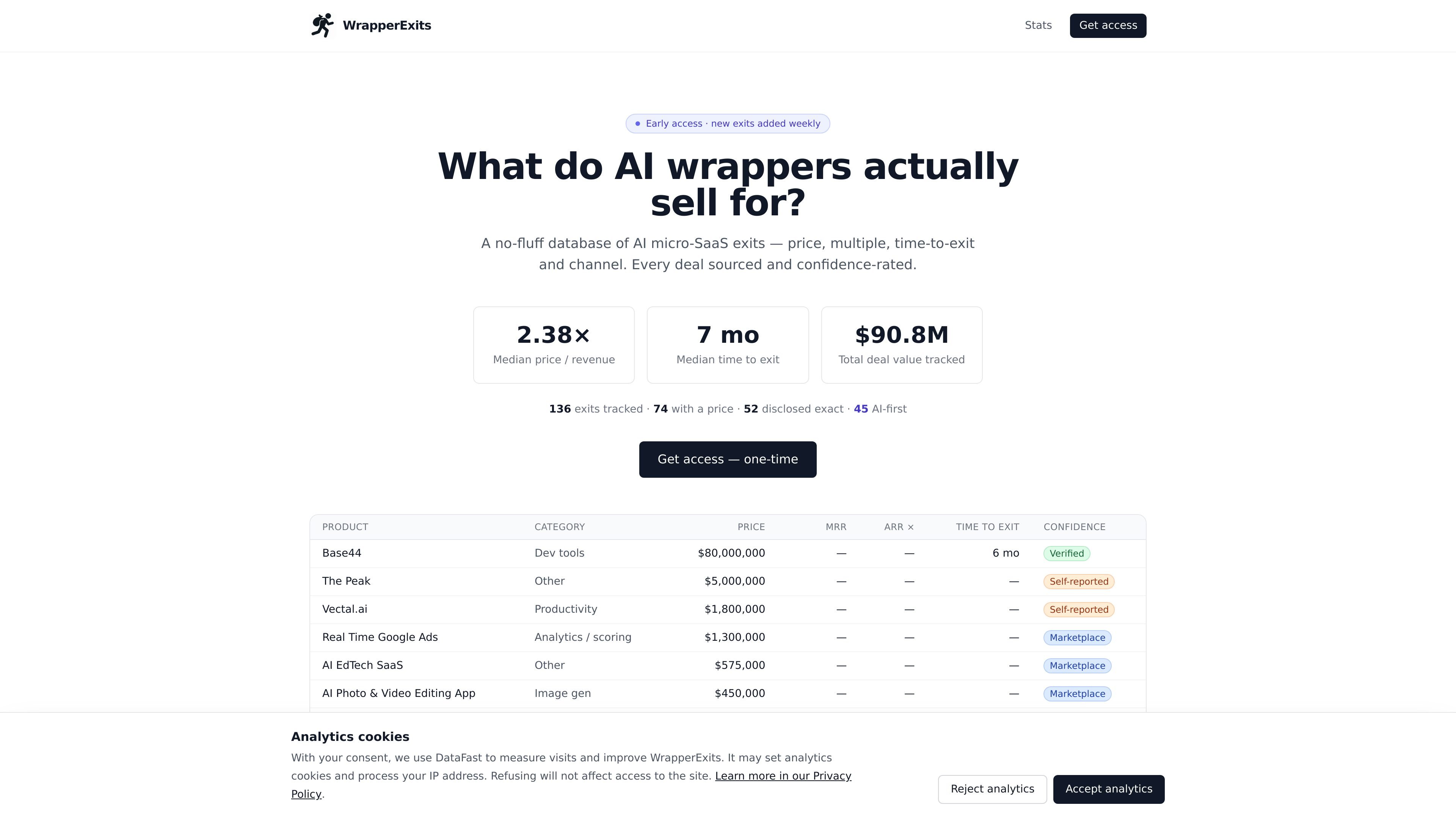The height and width of the screenshot is (819, 1456).
Task: Select the 2.38× median price / revenue card
Action: click(554, 345)
